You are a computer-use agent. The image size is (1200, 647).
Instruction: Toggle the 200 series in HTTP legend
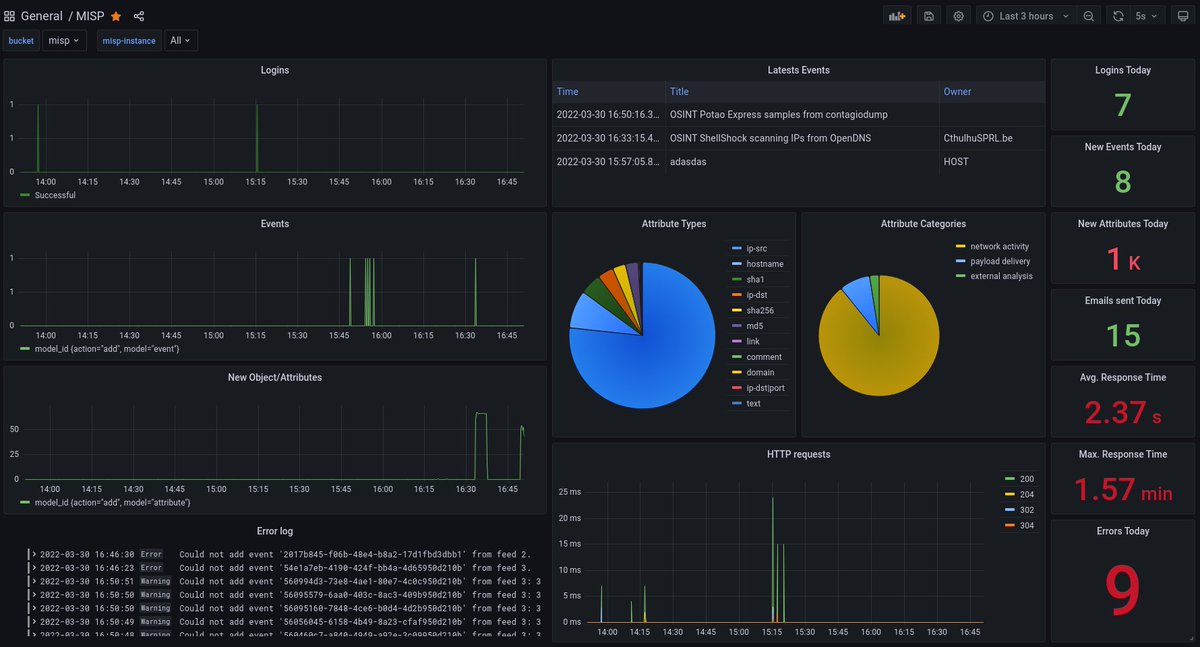click(1027, 479)
